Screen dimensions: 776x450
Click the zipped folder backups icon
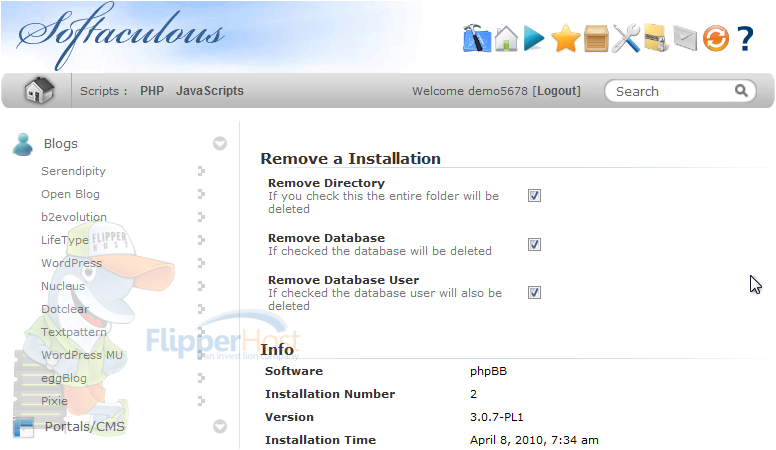657,38
